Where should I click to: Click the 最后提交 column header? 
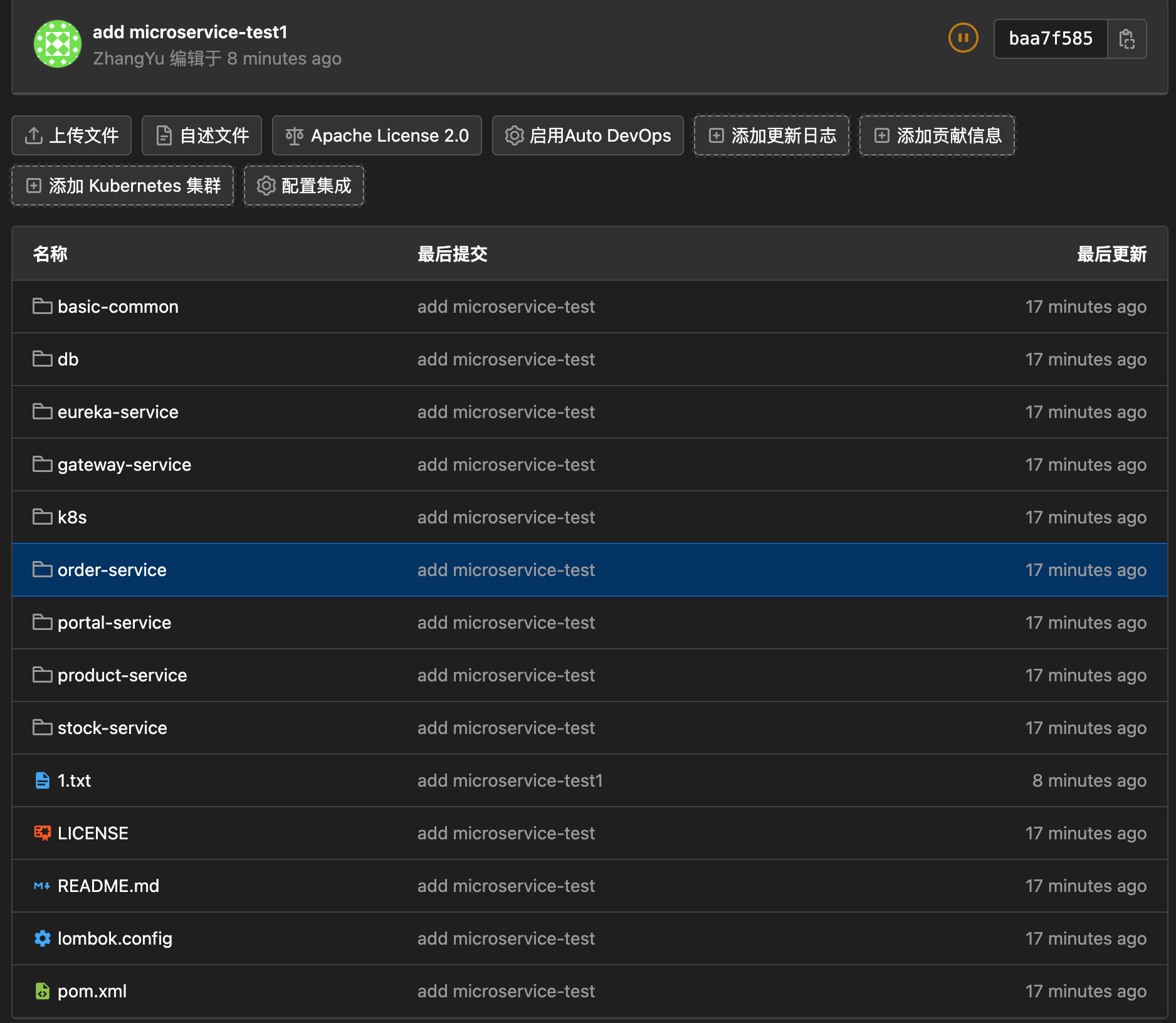tap(453, 254)
